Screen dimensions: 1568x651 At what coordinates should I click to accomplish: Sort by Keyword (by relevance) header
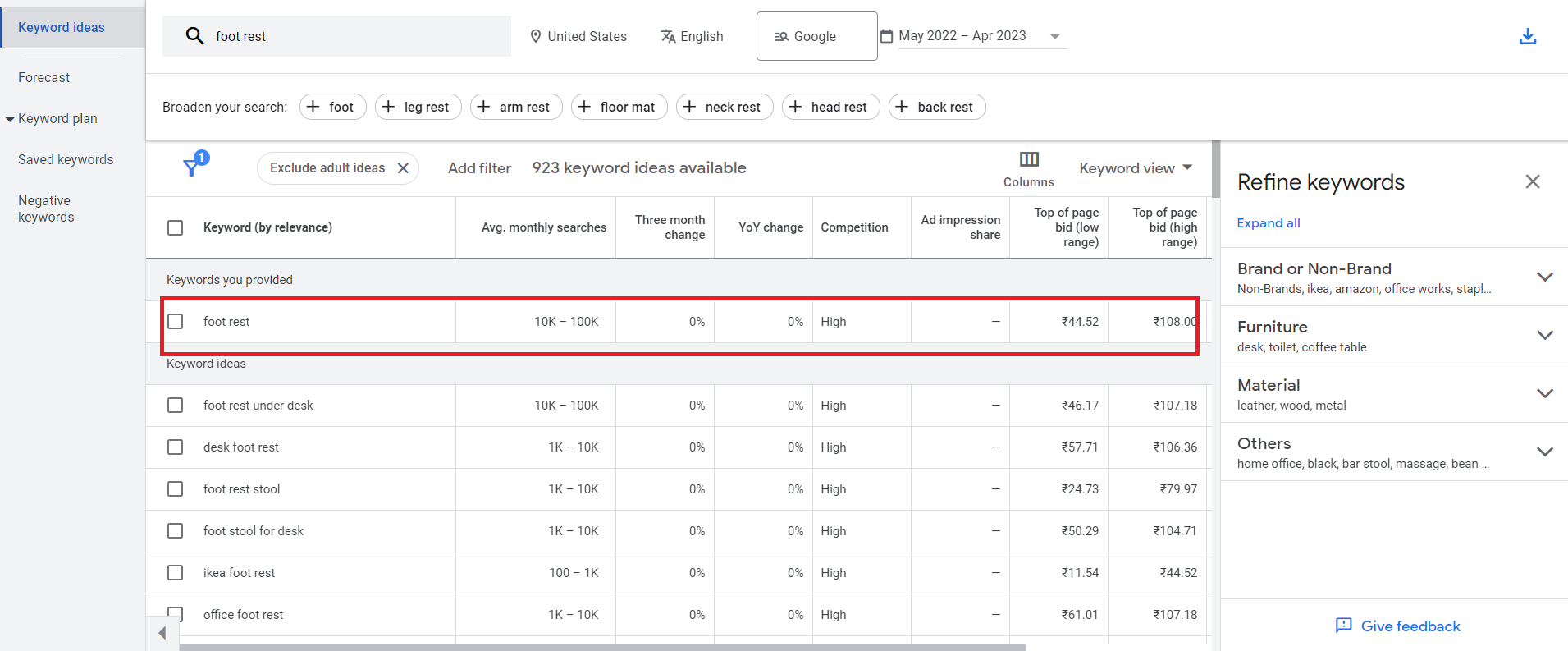pos(267,227)
